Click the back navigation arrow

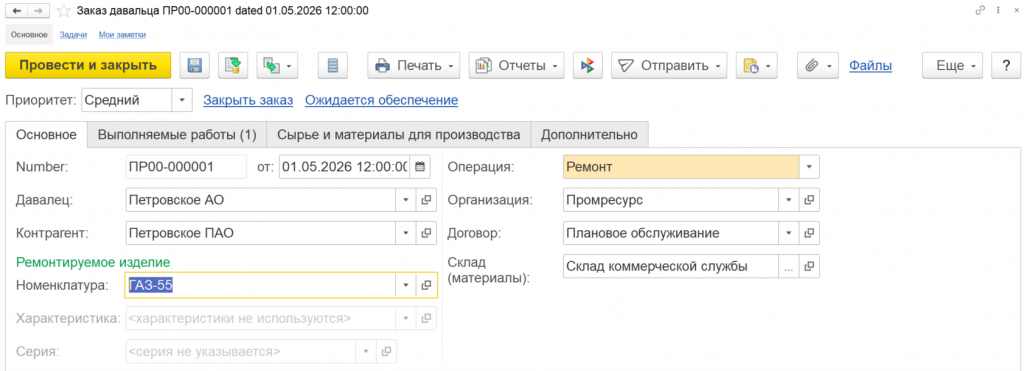click(16, 10)
